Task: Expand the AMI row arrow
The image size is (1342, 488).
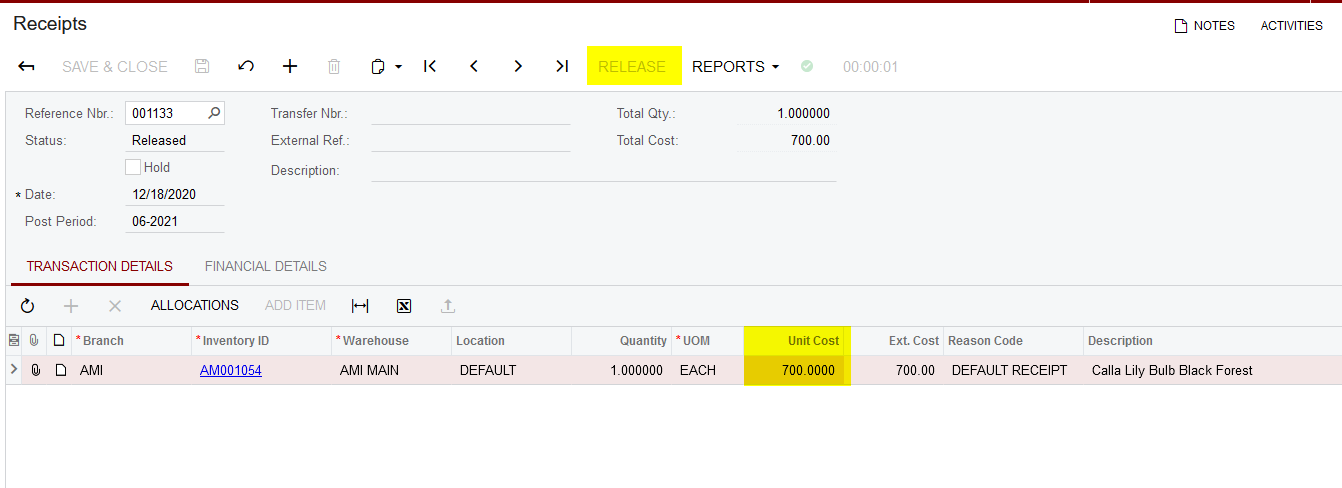Action: pyautogui.click(x=13, y=370)
